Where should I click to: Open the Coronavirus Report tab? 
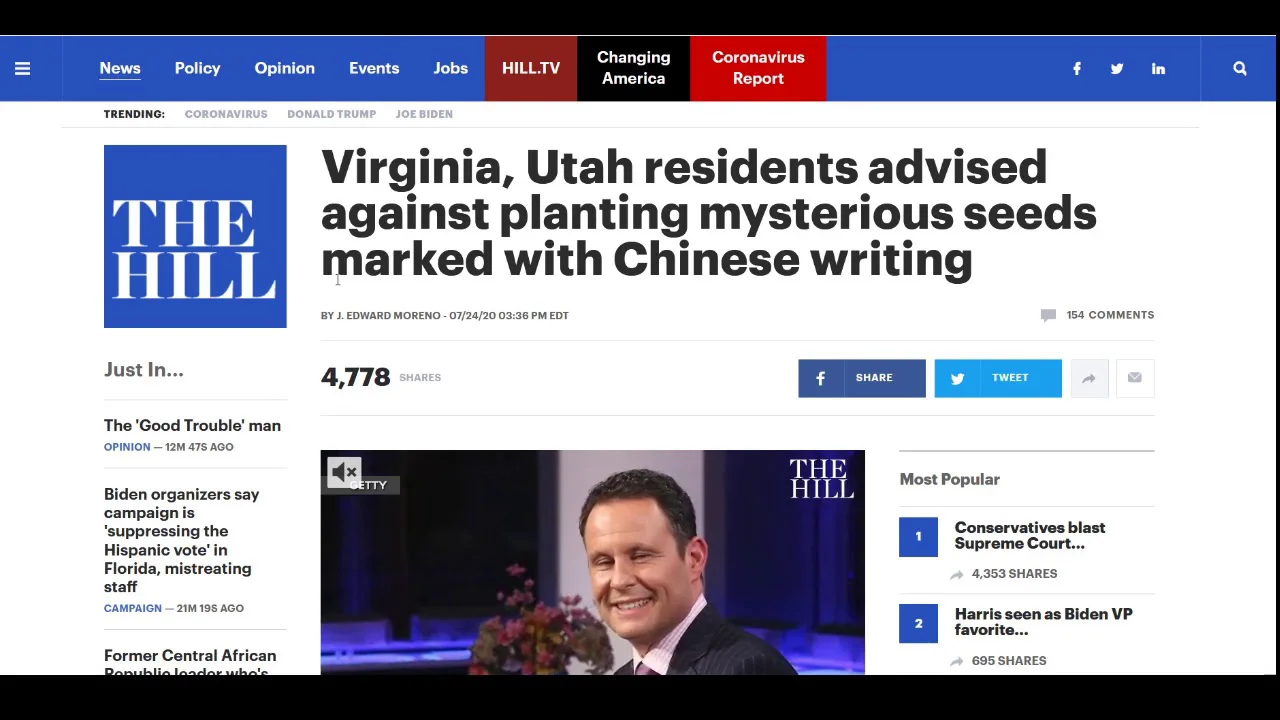coord(758,68)
